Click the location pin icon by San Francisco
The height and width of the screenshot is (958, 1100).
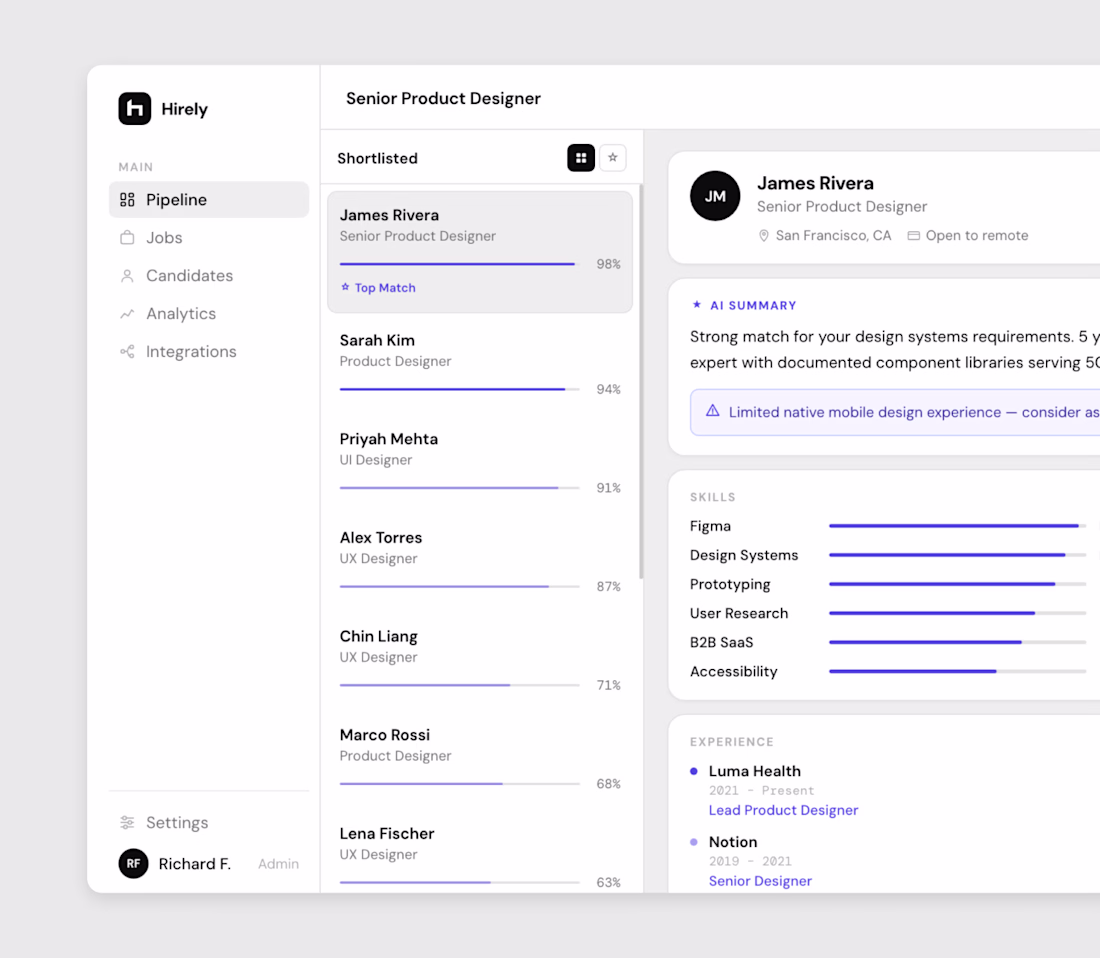[x=764, y=236]
